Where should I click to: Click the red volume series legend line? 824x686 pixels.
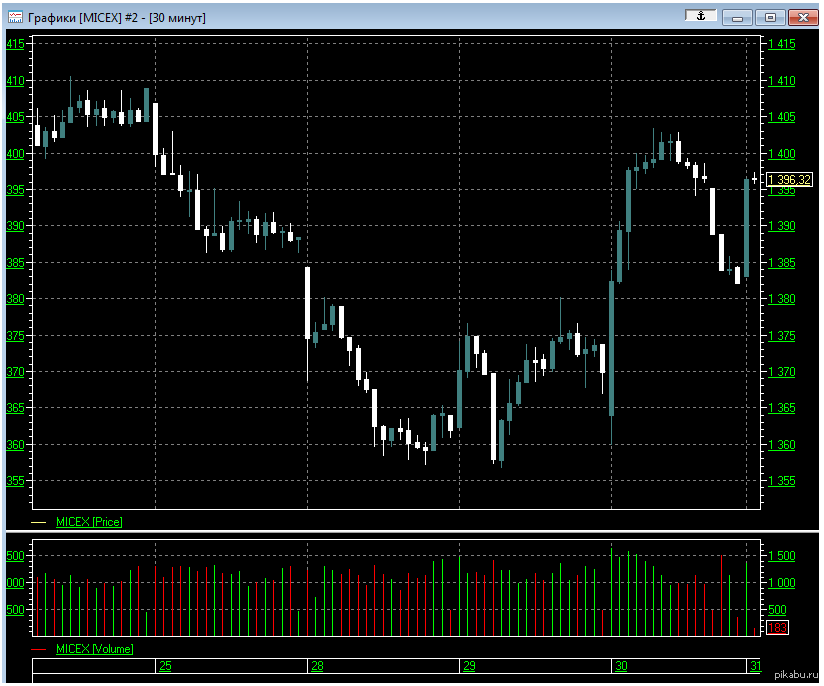tap(39, 650)
